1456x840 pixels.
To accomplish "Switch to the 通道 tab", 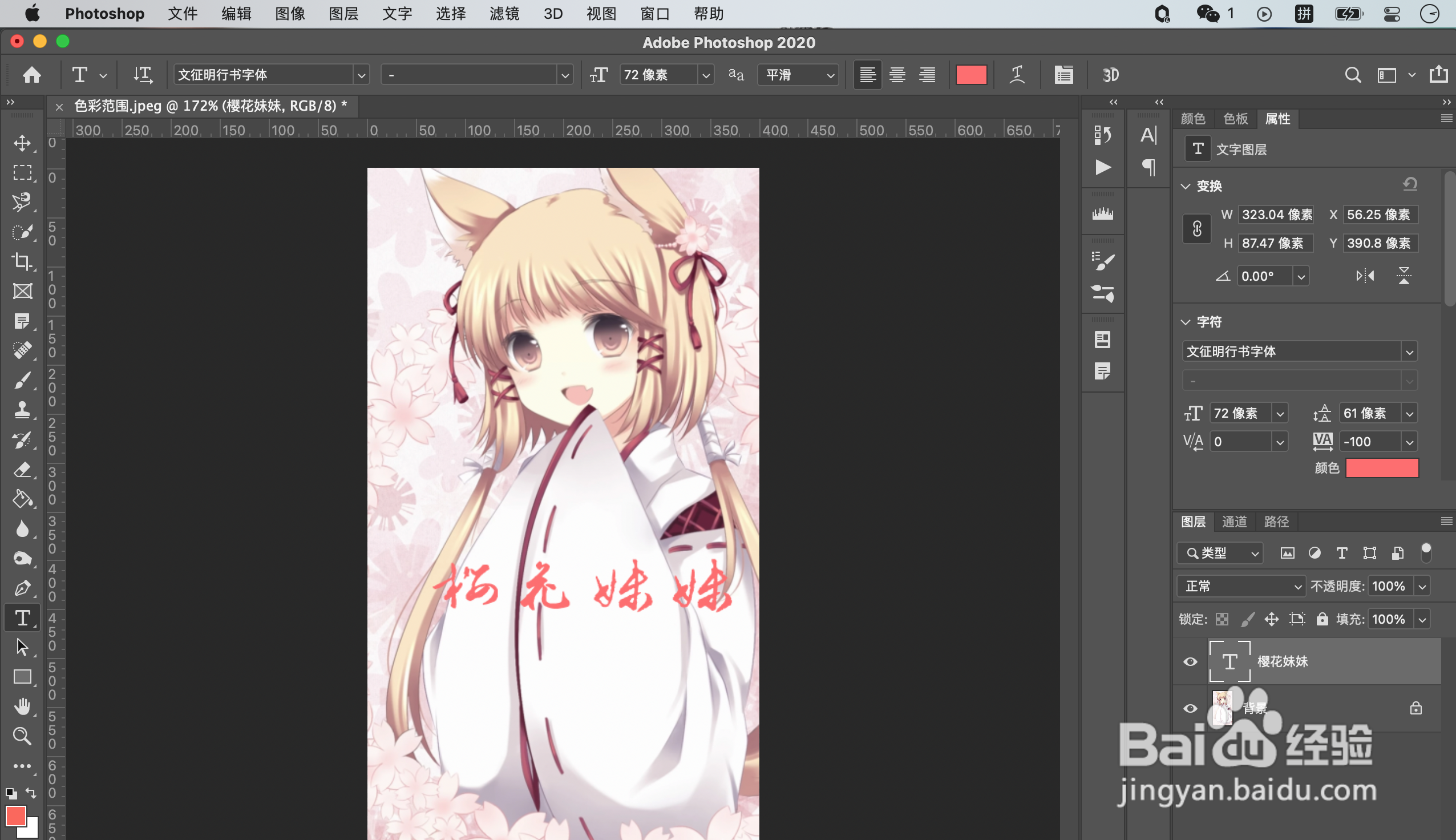I will (x=1234, y=522).
